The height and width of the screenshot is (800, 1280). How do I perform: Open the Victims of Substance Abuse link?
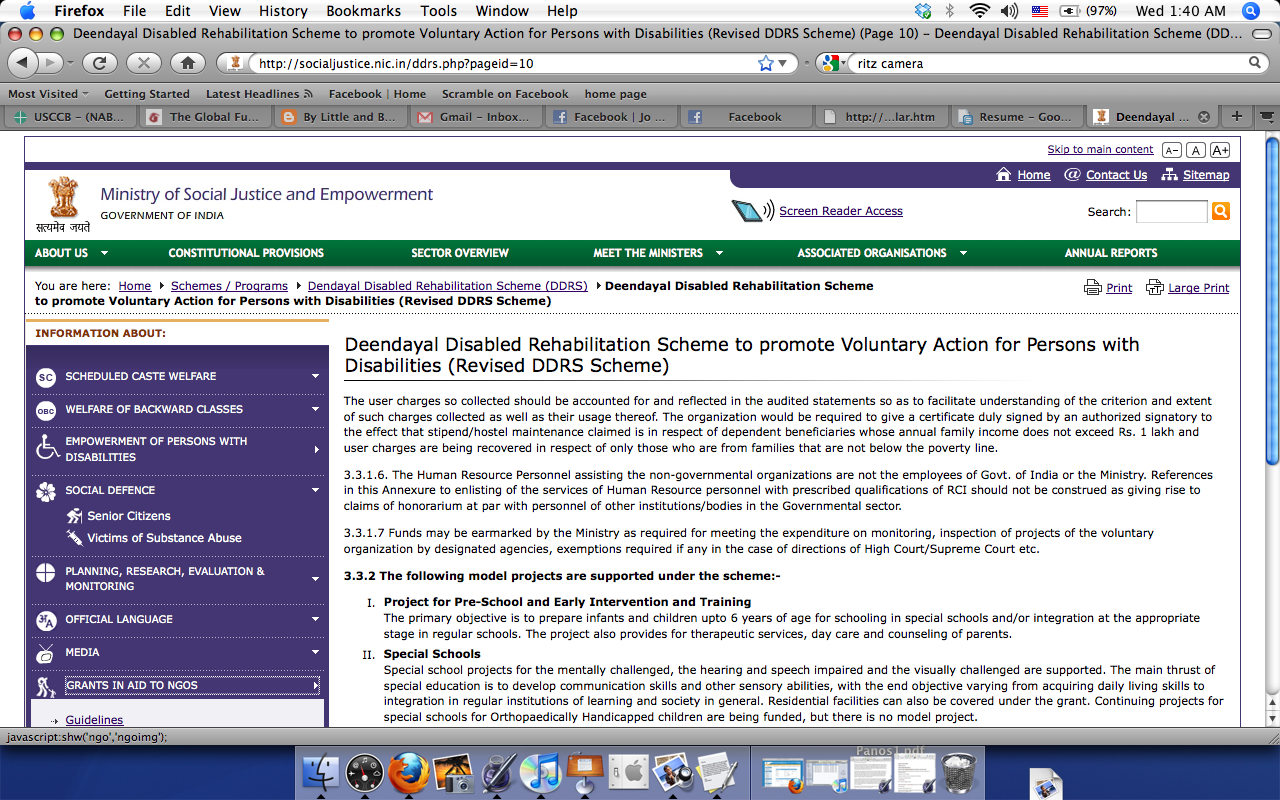[x=164, y=538]
